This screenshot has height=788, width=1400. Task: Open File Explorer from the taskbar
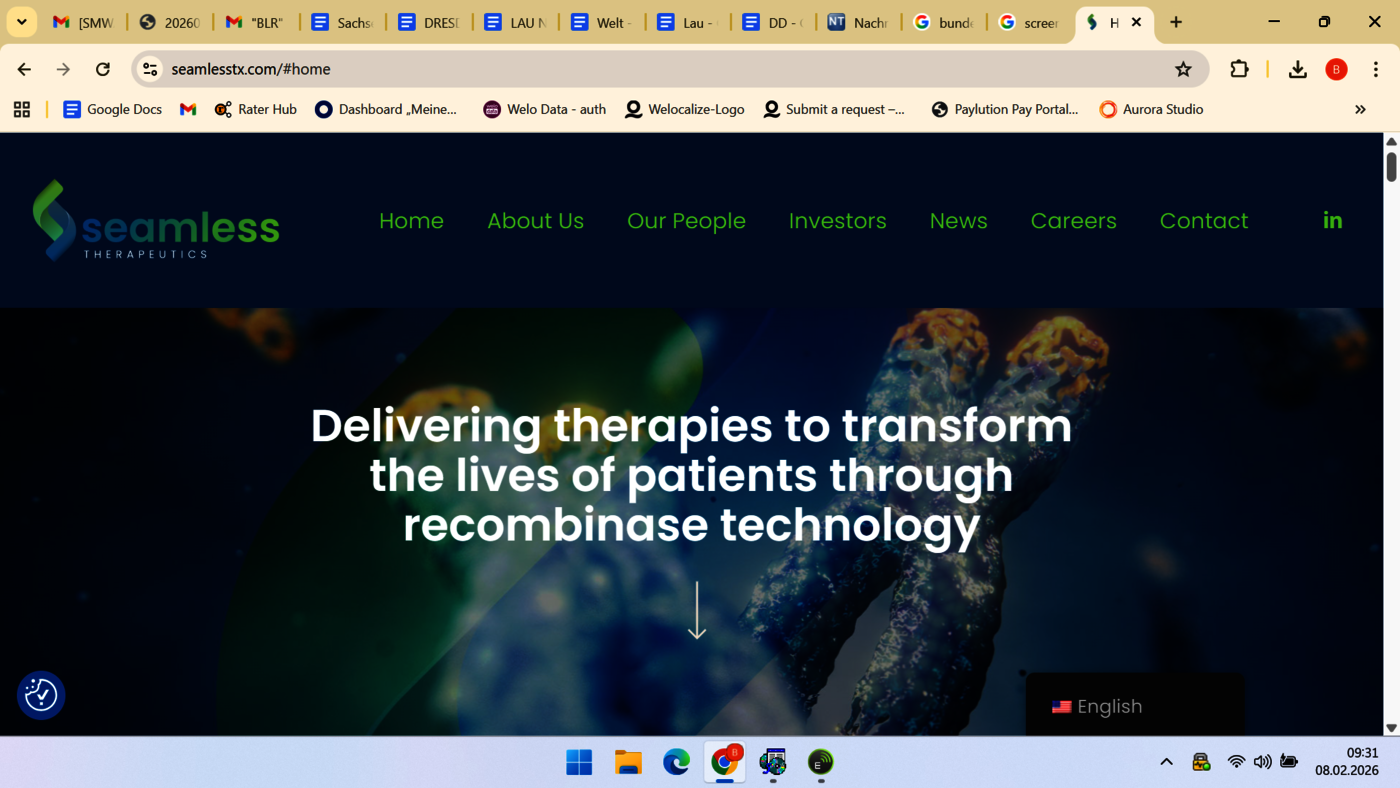click(628, 762)
